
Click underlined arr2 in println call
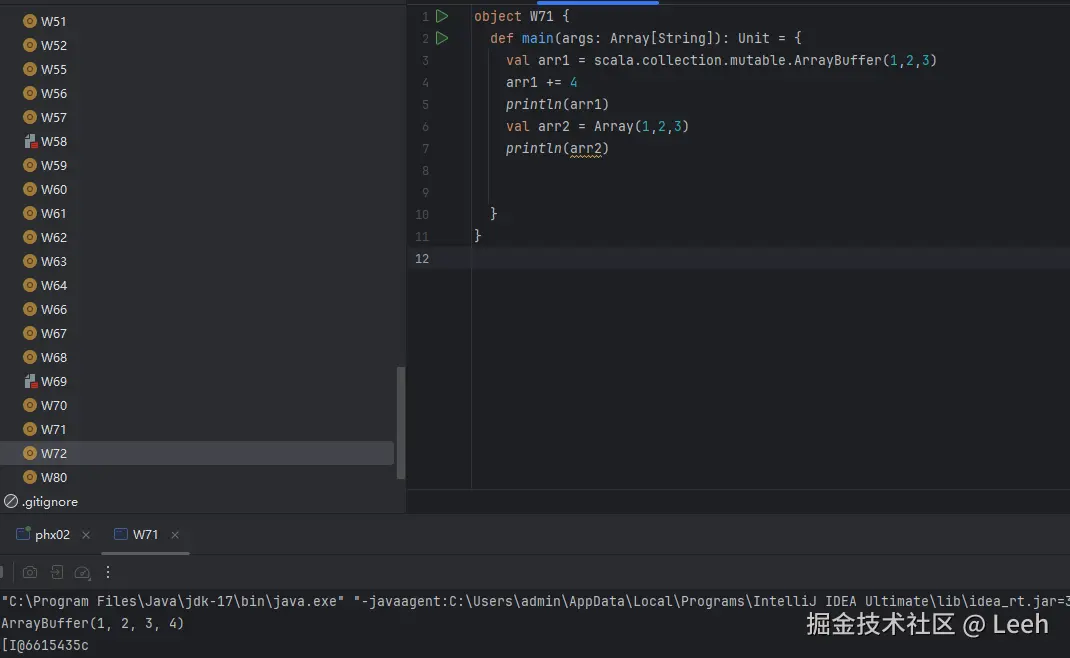point(585,148)
